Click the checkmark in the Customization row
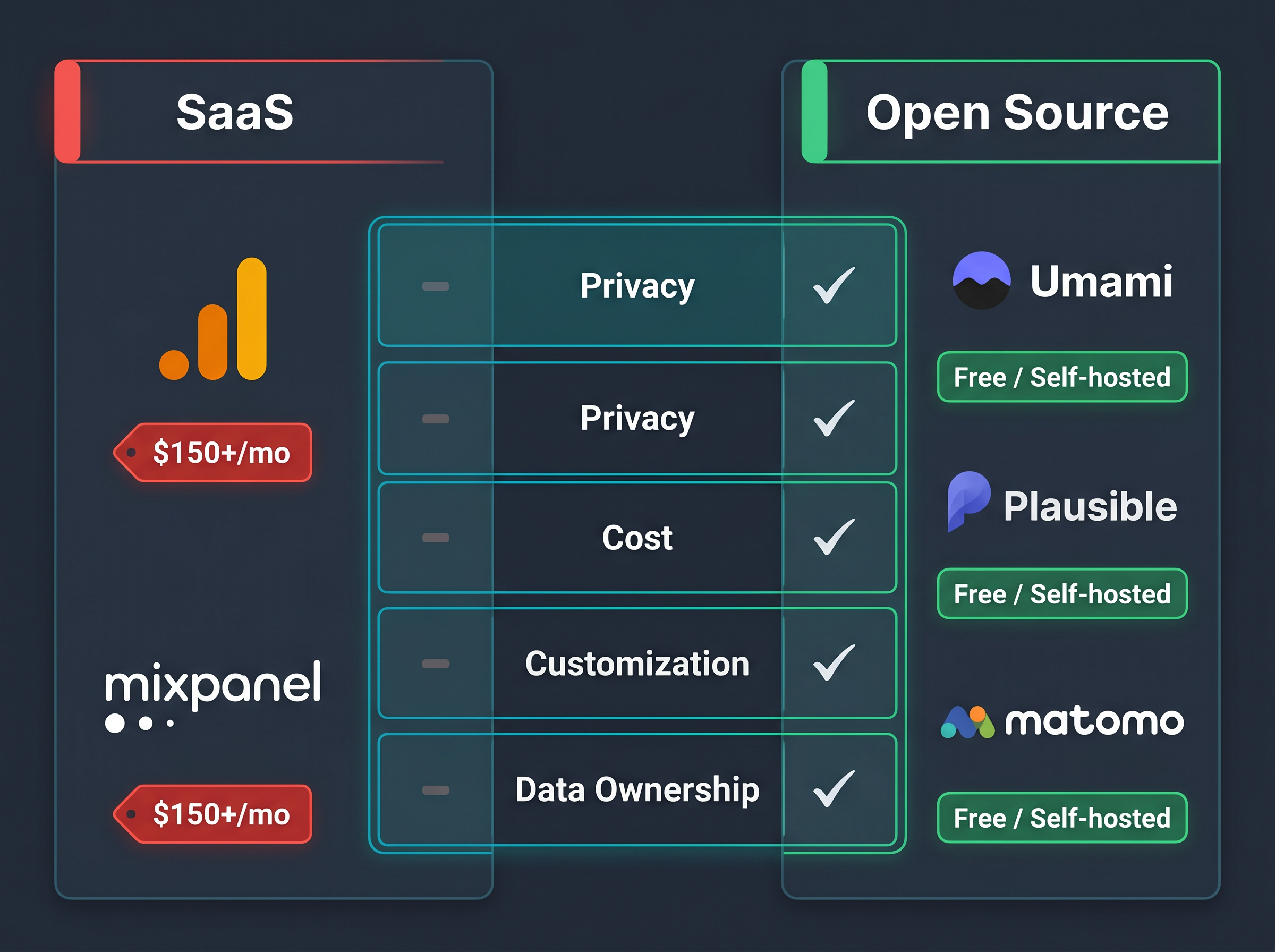Image resolution: width=1275 pixels, height=952 pixels. 833,662
